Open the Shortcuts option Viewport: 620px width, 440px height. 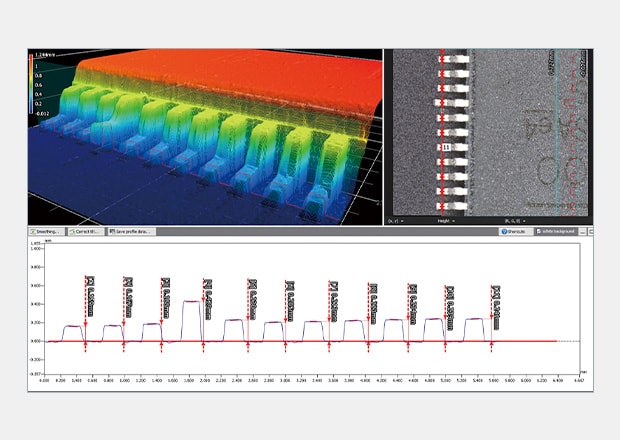pos(514,231)
